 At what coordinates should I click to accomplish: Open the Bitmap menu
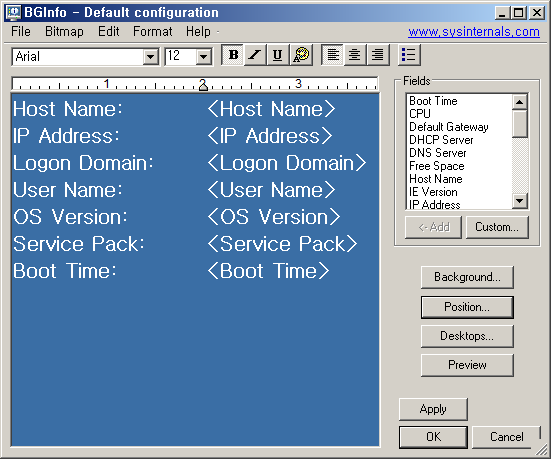pyautogui.click(x=64, y=32)
